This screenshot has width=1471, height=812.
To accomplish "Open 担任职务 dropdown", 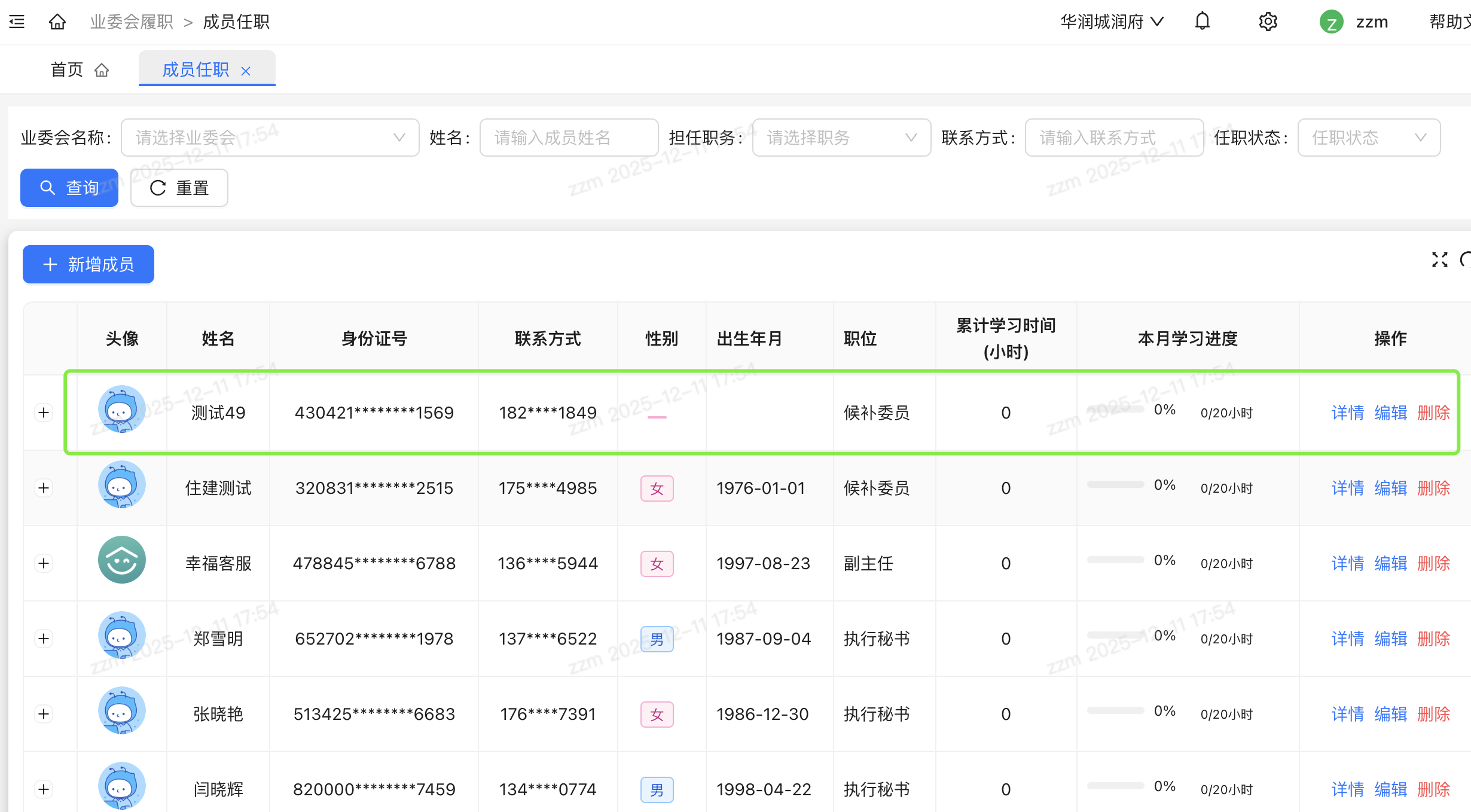I will pos(841,138).
